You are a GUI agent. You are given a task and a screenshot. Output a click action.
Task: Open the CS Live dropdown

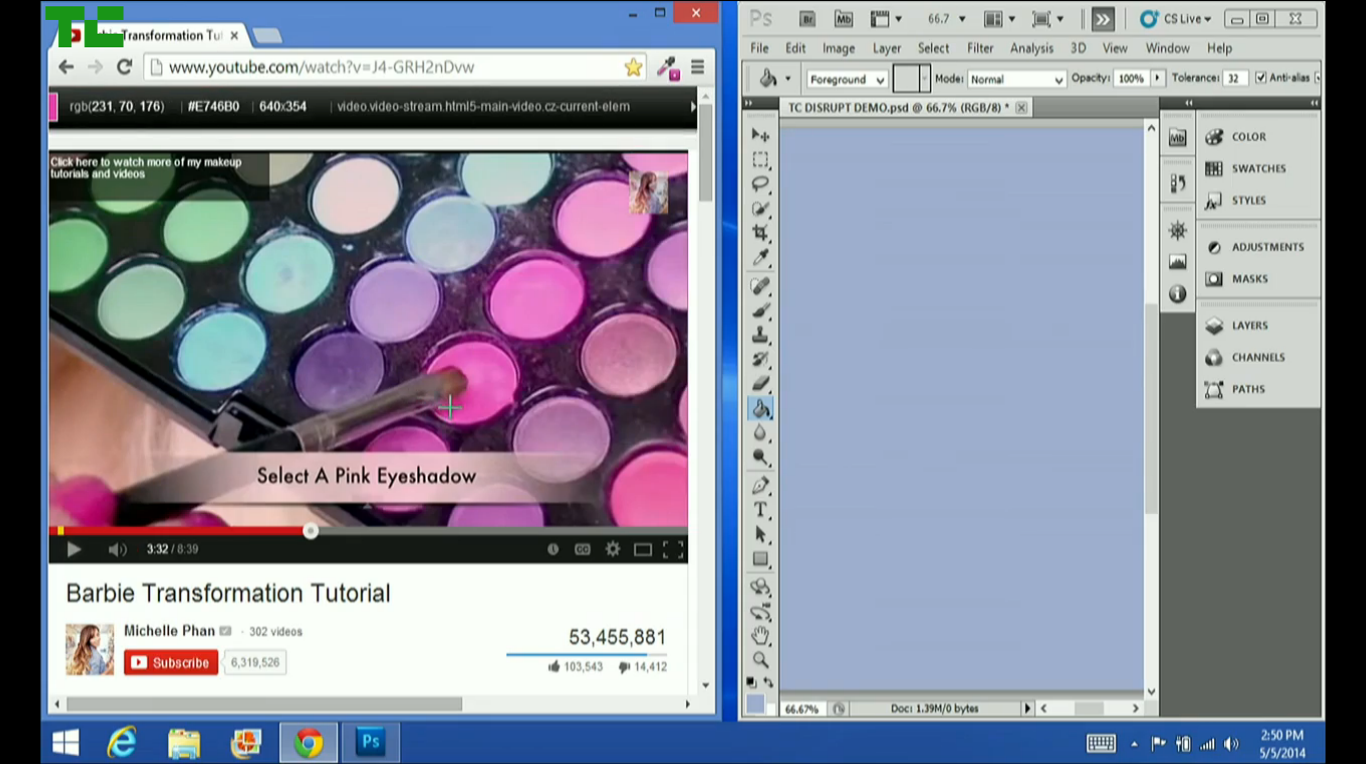(x=1176, y=19)
